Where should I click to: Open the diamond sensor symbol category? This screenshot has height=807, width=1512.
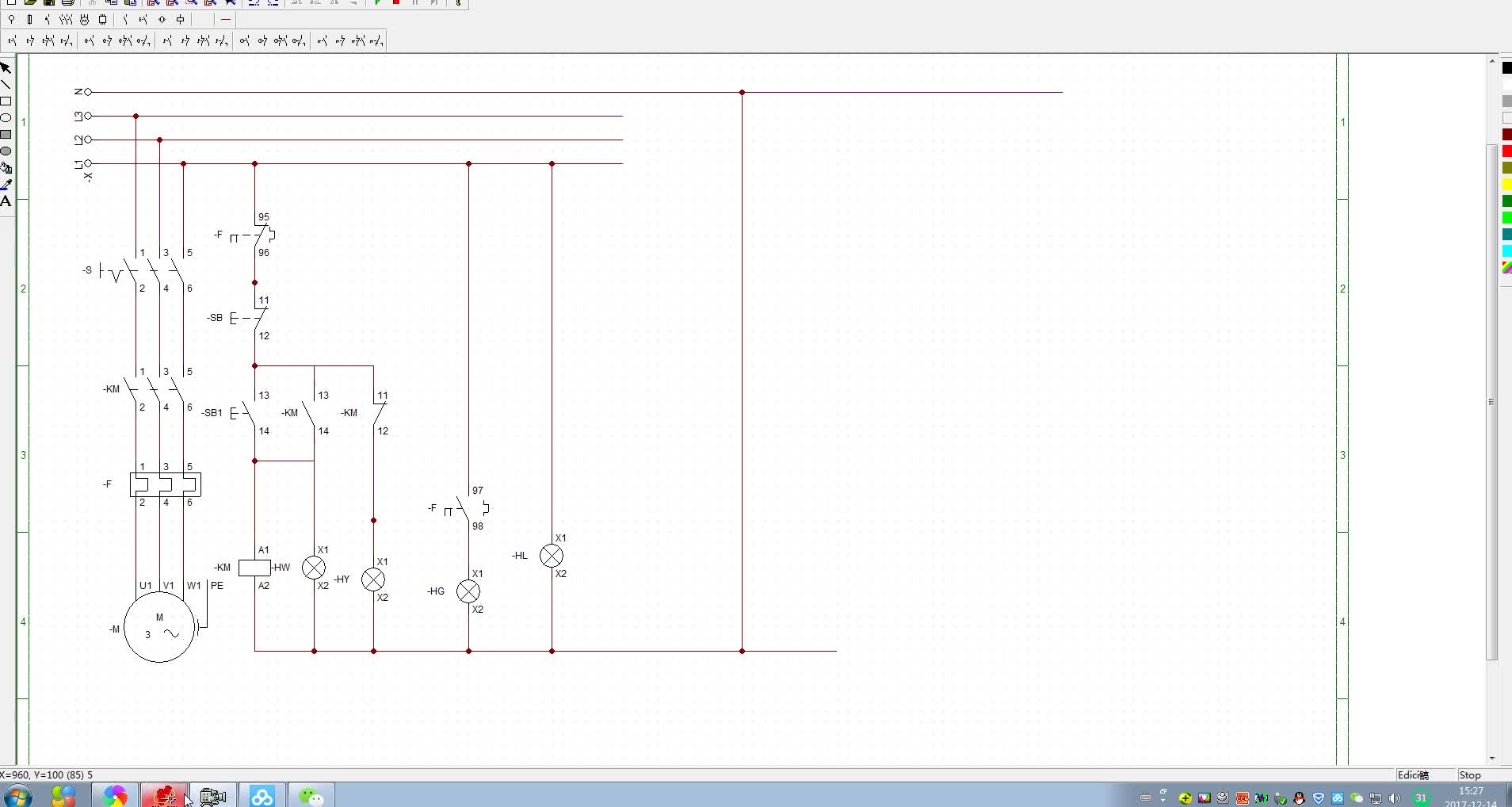(x=162, y=19)
